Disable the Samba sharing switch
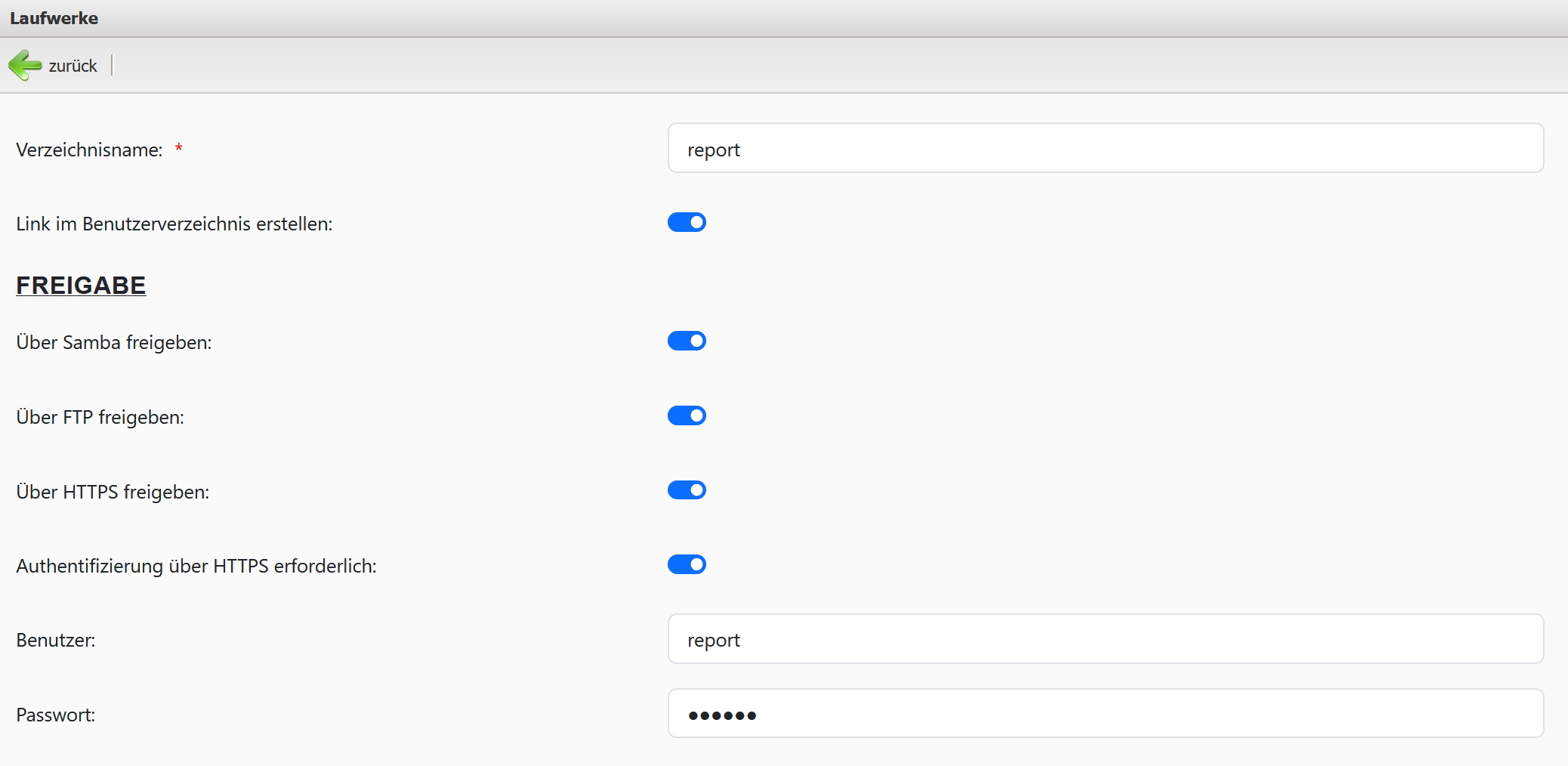This screenshot has width=1568, height=766. (x=687, y=341)
